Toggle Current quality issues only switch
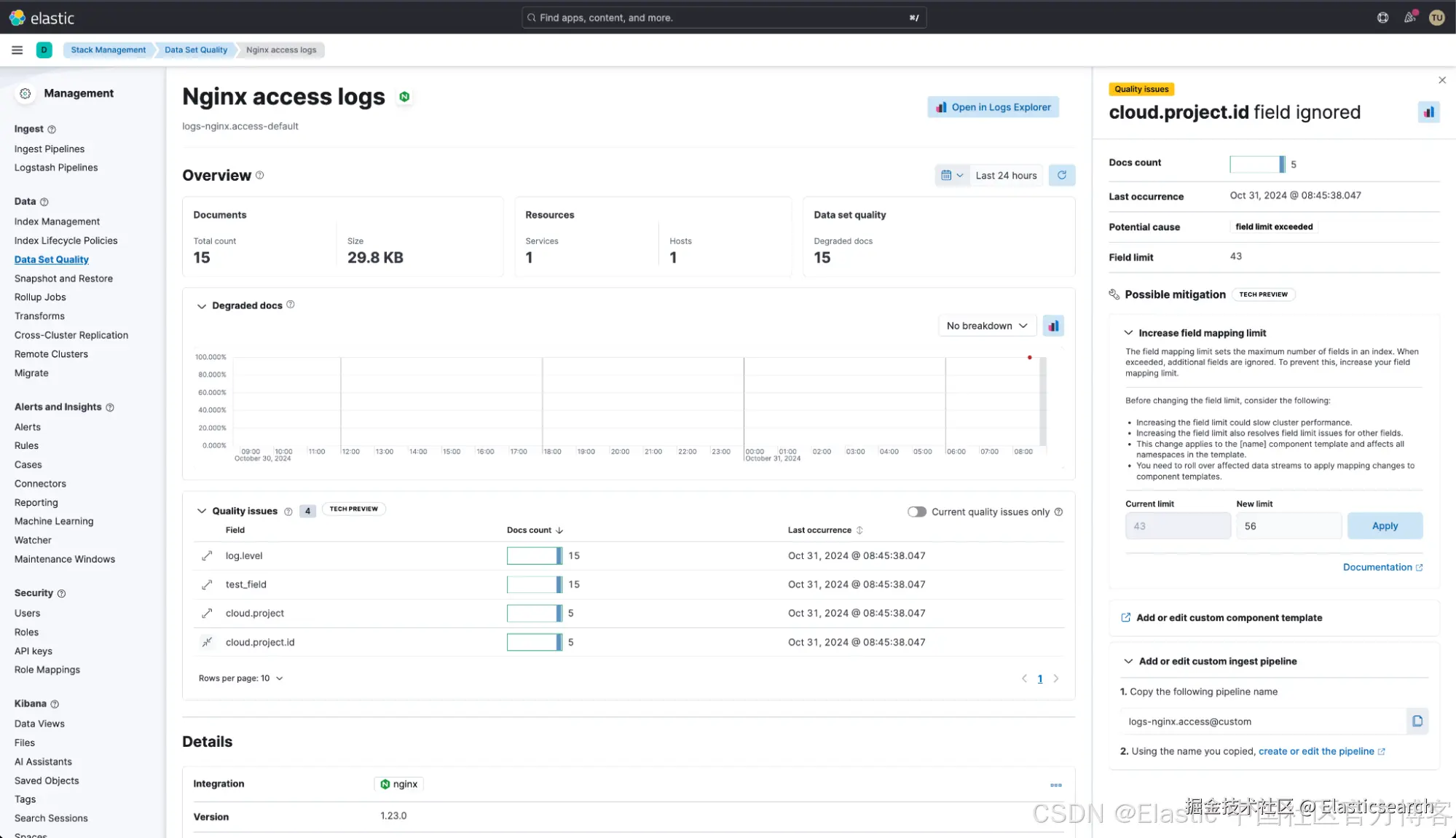The width and height of the screenshot is (1456, 838). coord(916,512)
